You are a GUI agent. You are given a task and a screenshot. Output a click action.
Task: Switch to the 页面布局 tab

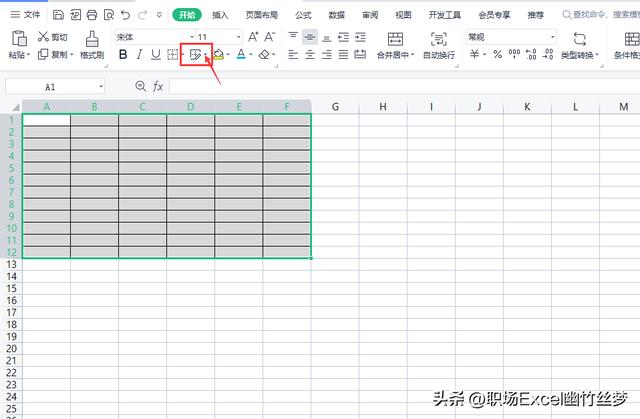262,15
